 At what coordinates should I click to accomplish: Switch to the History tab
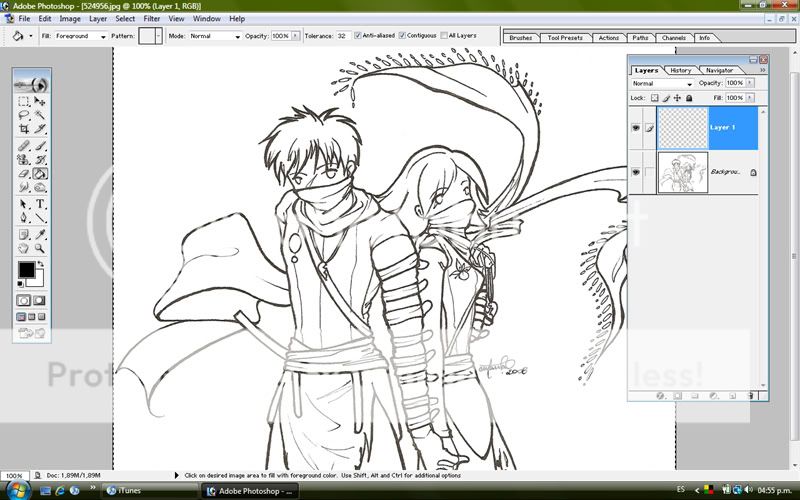point(680,70)
